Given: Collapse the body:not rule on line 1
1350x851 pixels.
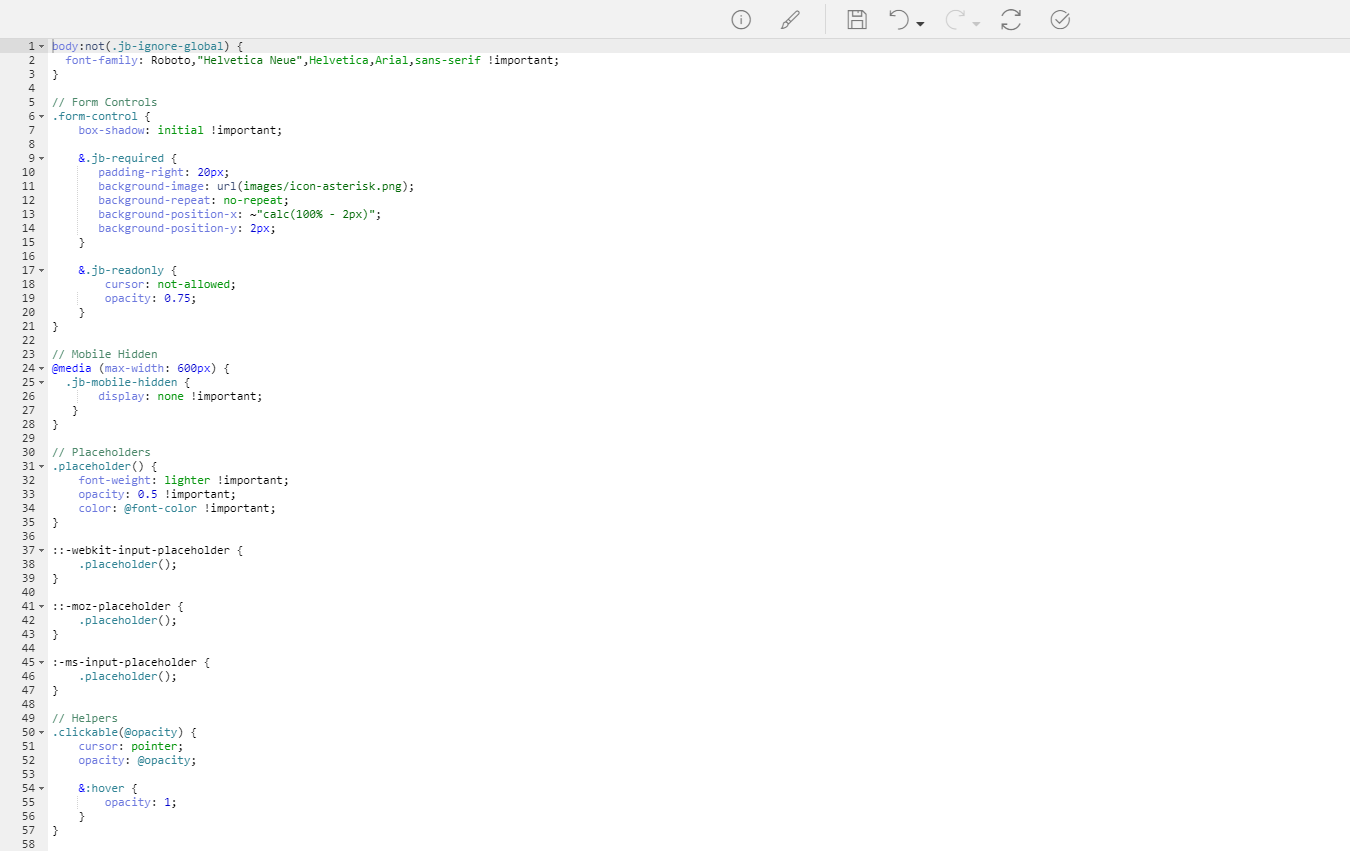Looking at the screenshot, I should coord(42,46).
